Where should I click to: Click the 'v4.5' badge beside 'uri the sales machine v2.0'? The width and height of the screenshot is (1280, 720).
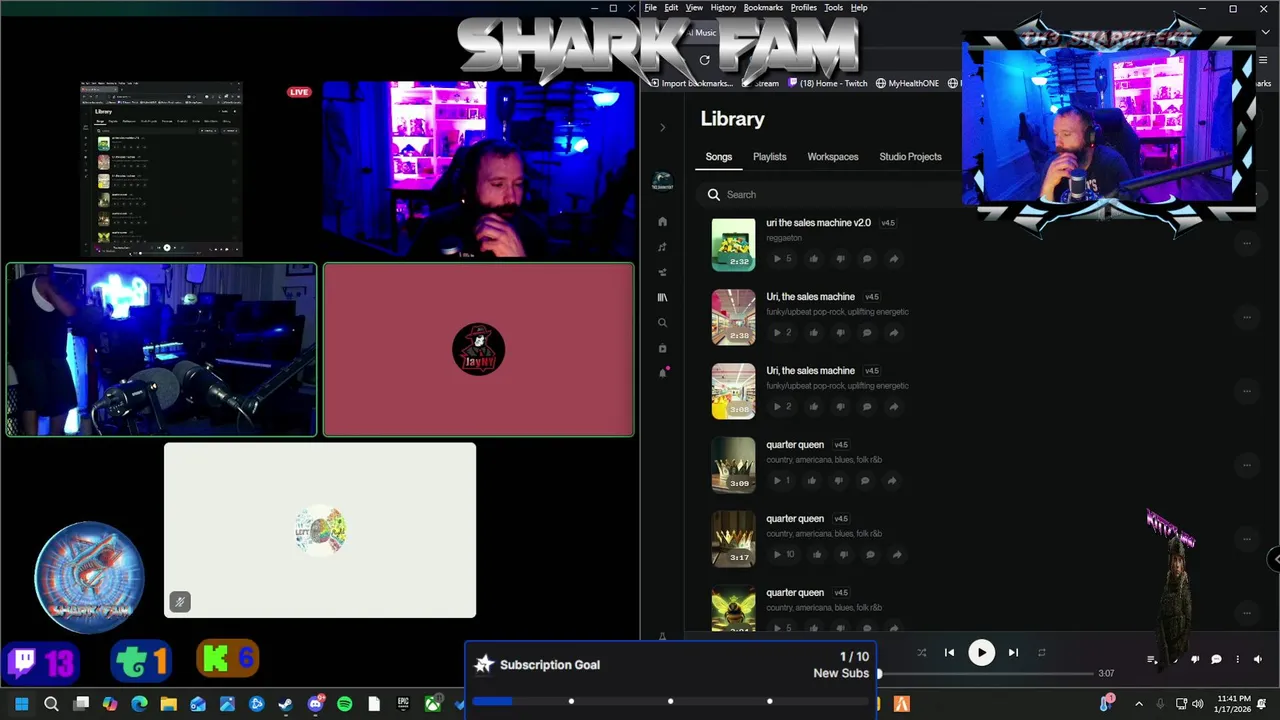[x=888, y=223]
